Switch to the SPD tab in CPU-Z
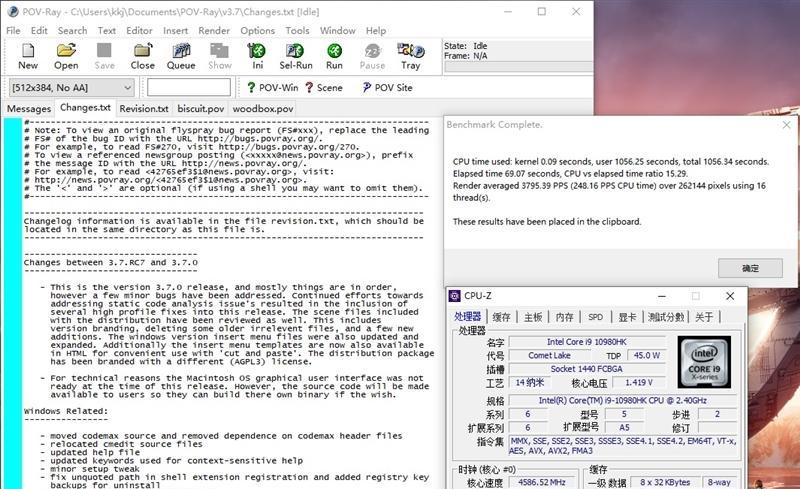Screen dimensions: 800x489 click(x=595, y=317)
